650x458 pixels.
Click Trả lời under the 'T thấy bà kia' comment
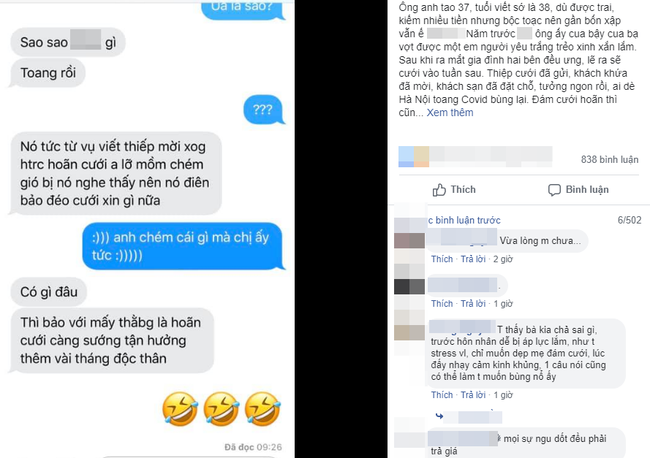pyautogui.click(x=473, y=395)
